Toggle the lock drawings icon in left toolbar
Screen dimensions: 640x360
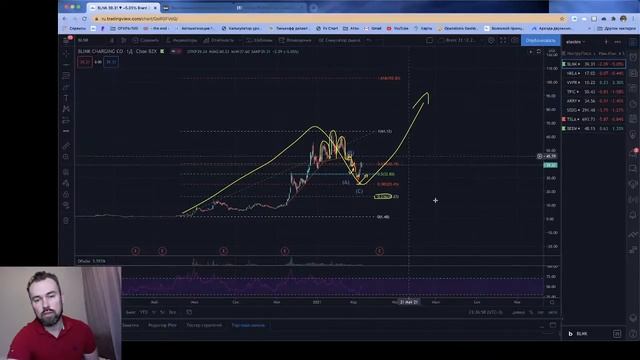coord(66,194)
